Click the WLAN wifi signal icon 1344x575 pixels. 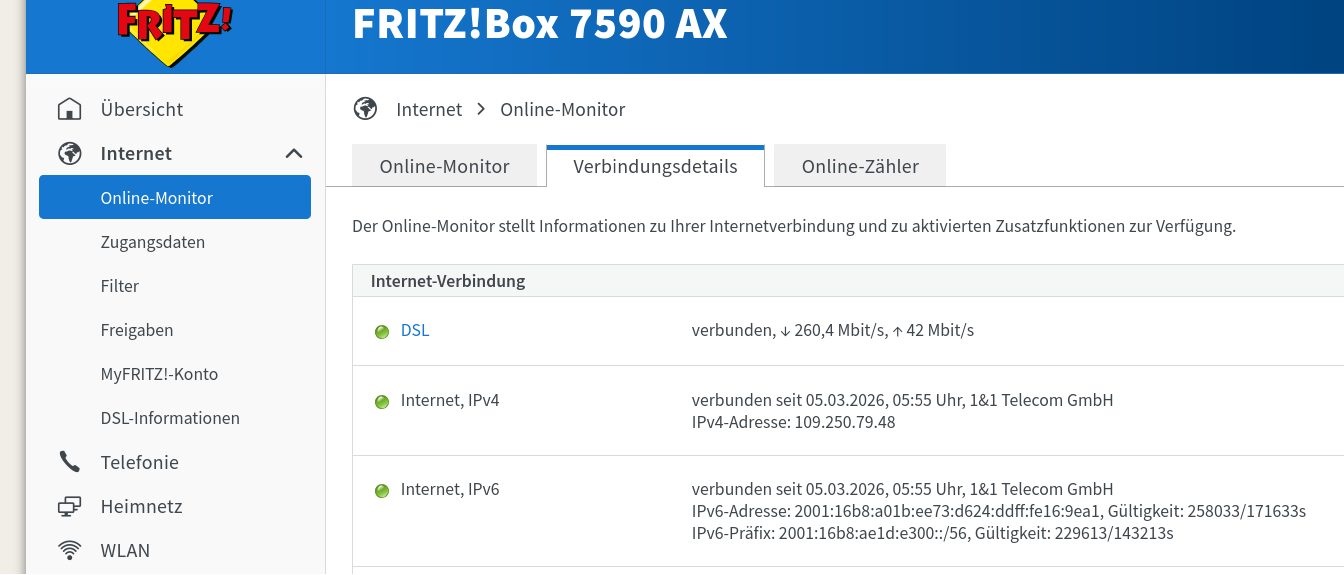(x=69, y=550)
